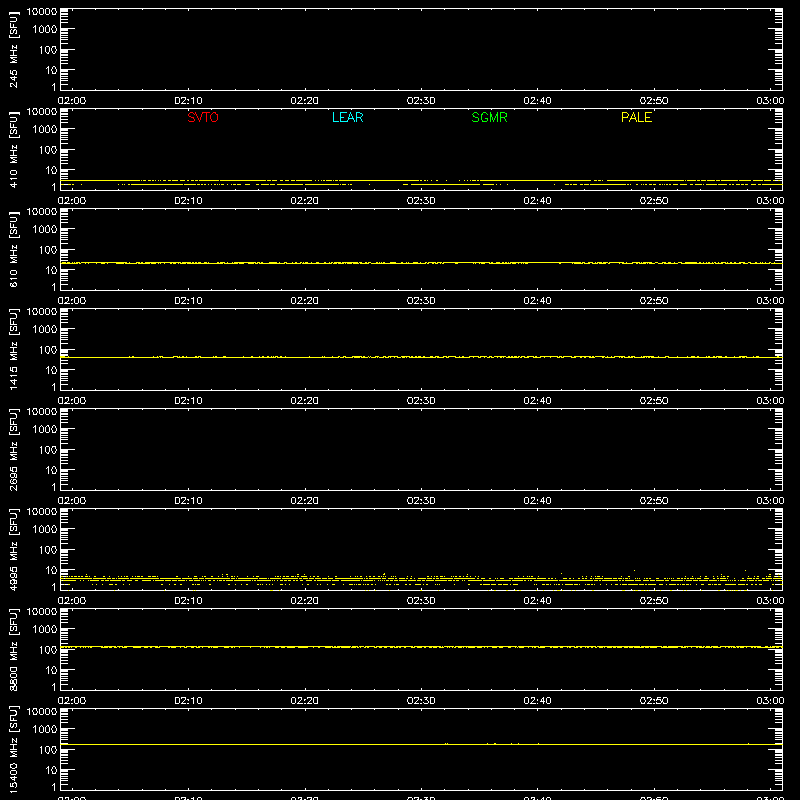Image resolution: width=800 pixels, height=800 pixels.
Task: Click the yellow flux trace in 610 MHz panel
Action: tap(421, 263)
